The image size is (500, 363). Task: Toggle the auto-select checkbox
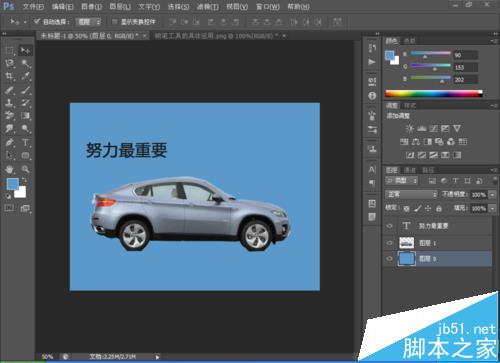point(37,22)
